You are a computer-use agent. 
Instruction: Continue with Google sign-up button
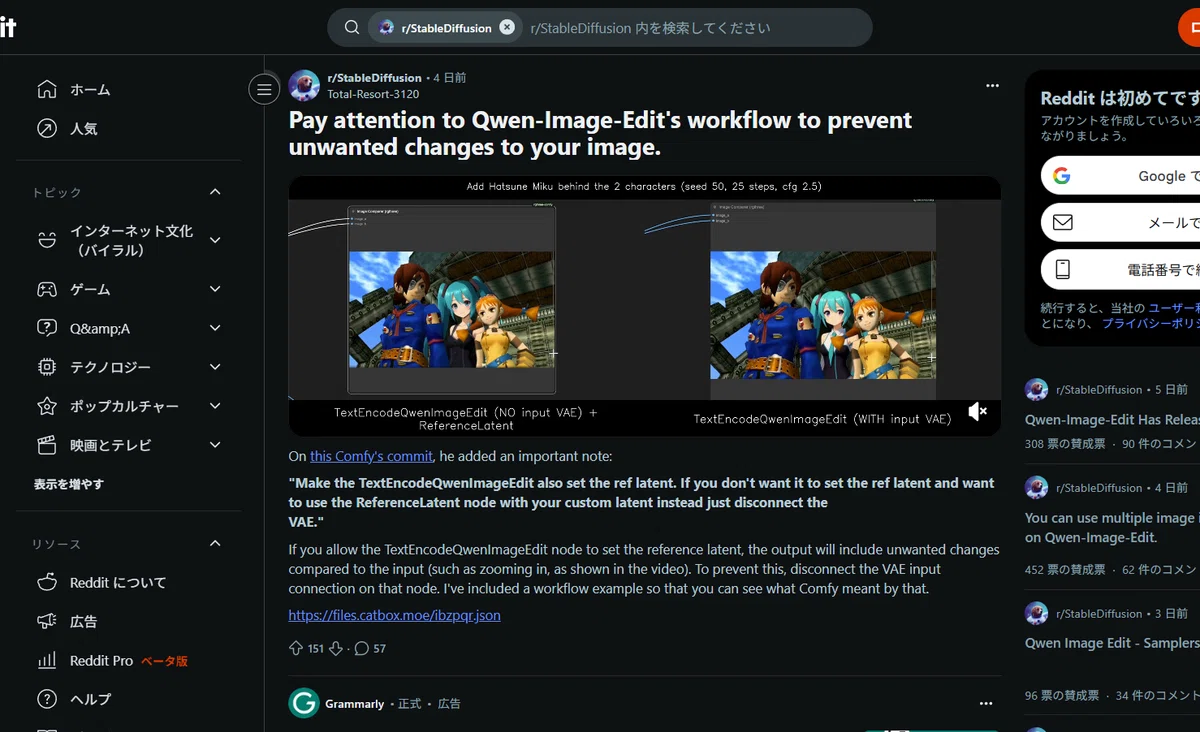pos(1120,175)
